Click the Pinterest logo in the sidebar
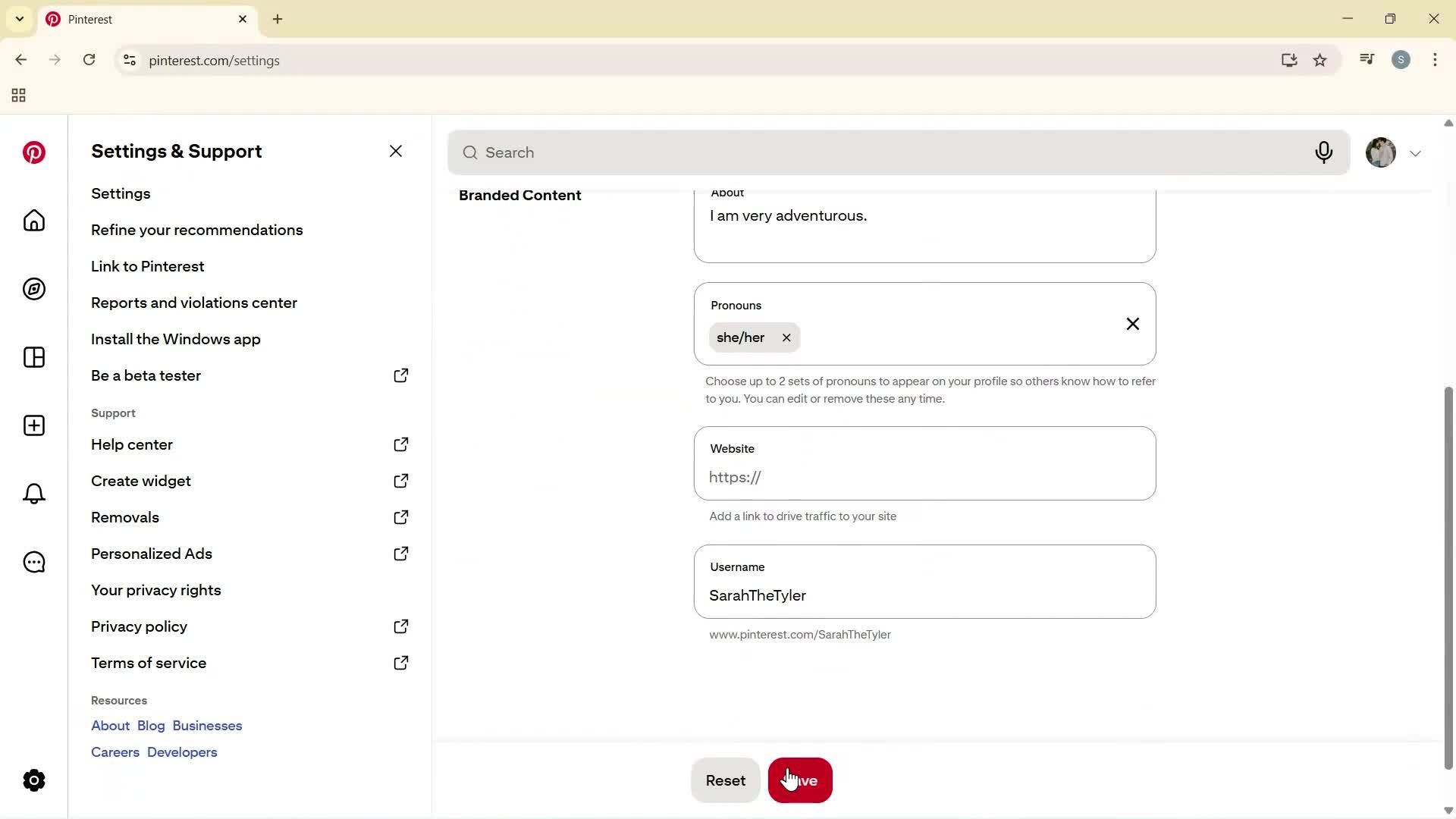The image size is (1456, 819). tap(33, 152)
